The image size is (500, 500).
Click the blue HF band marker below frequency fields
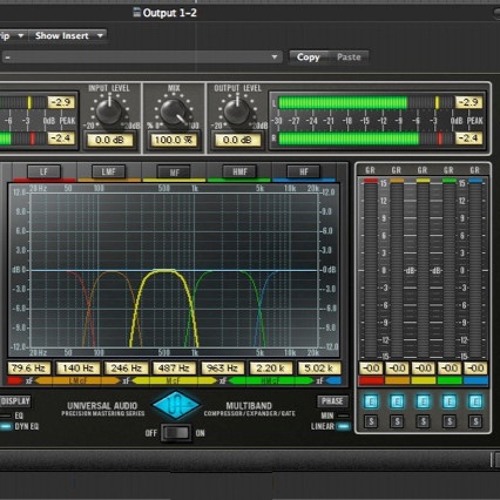(333, 380)
